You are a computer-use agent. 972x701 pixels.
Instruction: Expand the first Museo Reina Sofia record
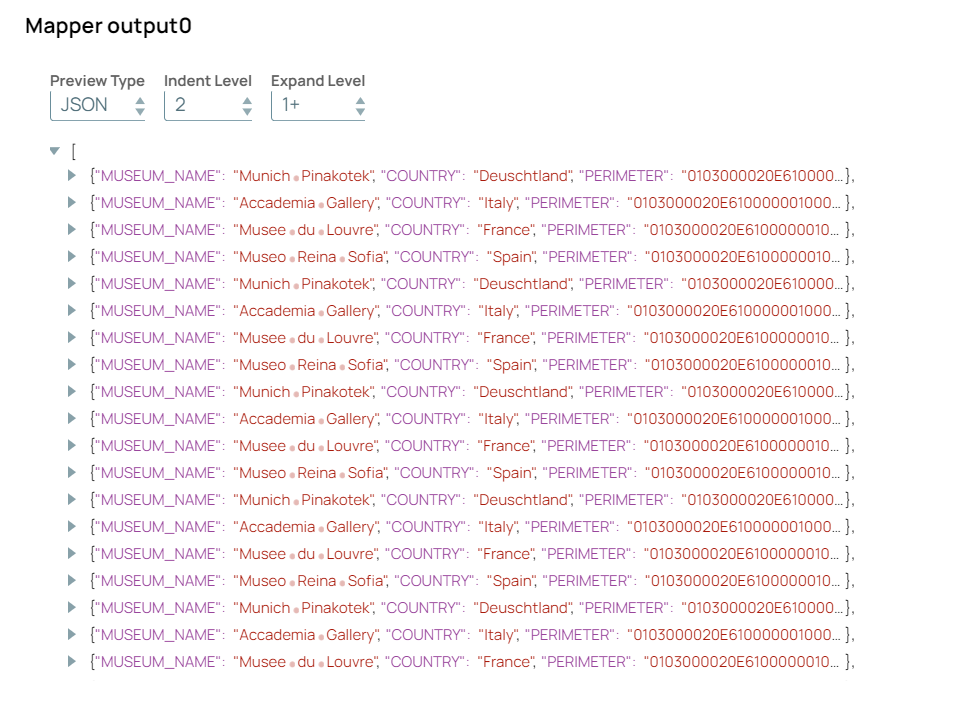point(70,256)
